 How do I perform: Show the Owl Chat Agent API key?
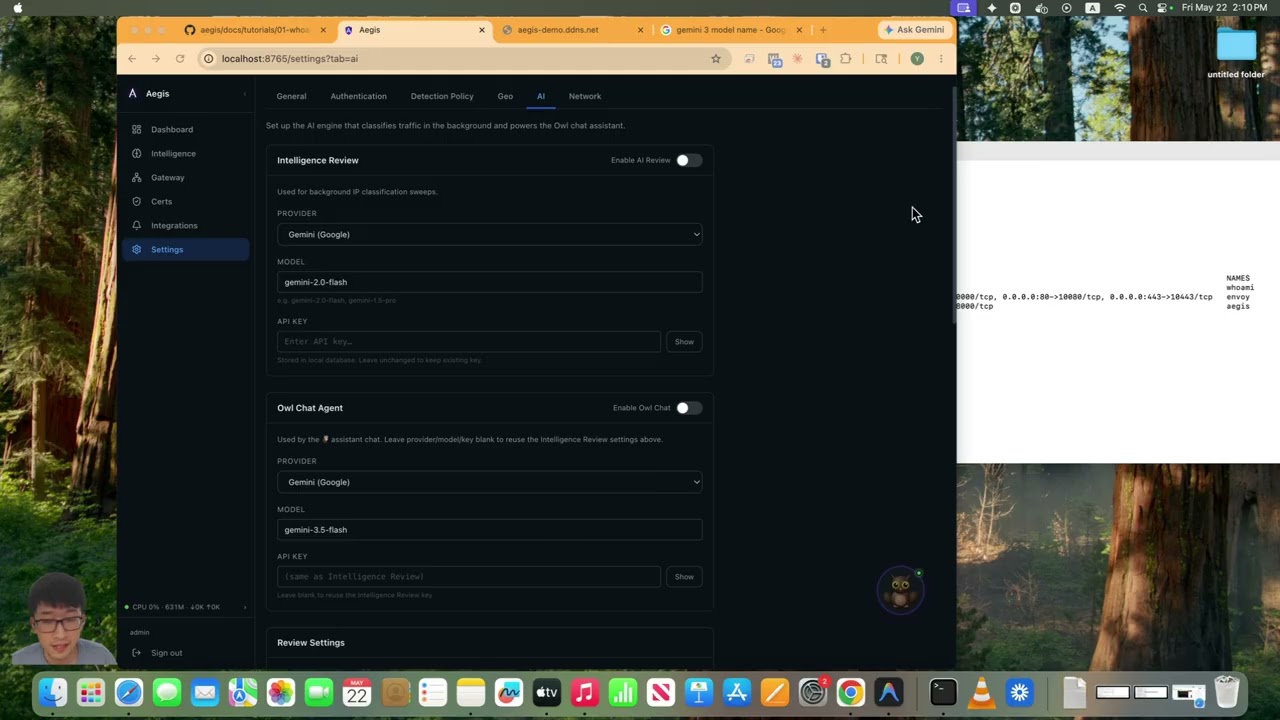pos(684,577)
